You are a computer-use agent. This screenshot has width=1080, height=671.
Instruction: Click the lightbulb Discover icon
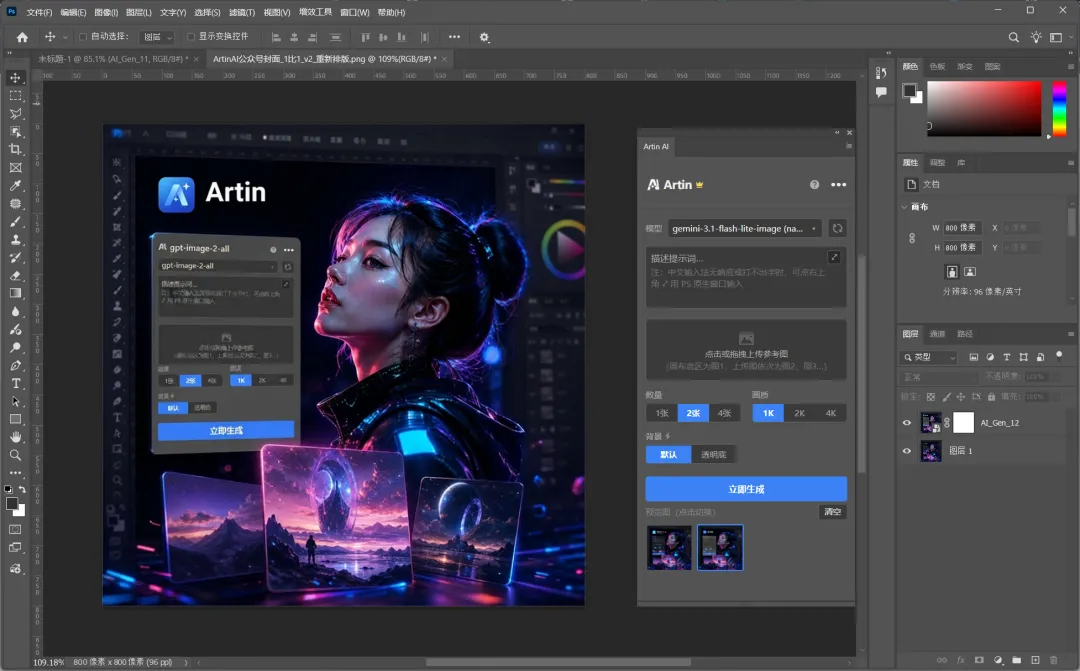click(x=1036, y=37)
